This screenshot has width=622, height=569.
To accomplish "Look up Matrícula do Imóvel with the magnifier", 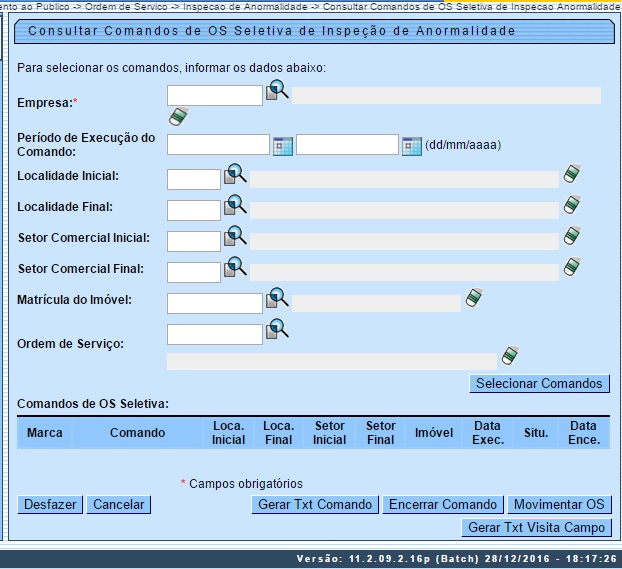I will [277, 298].
